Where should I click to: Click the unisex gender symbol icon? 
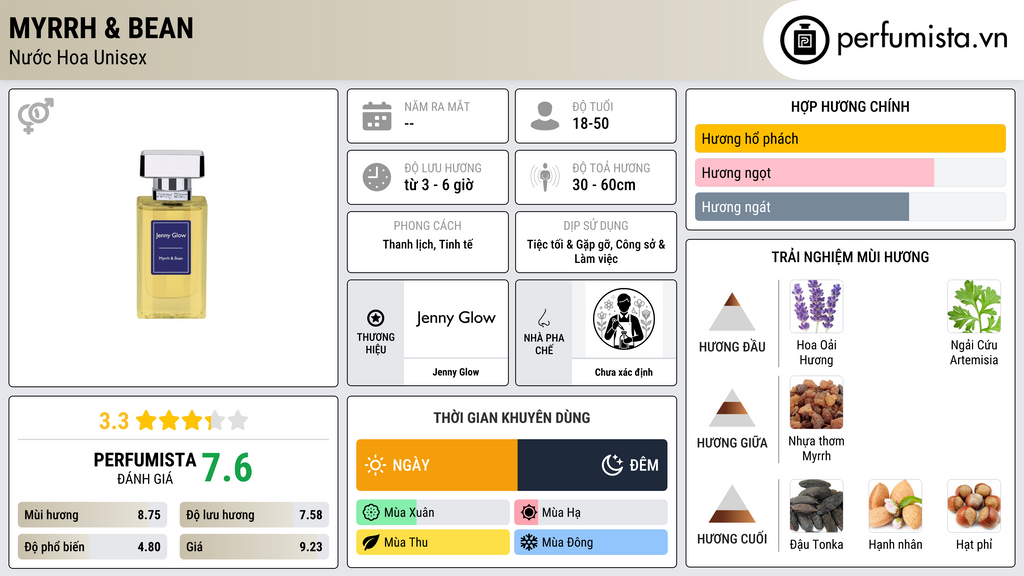coord(35,116)
